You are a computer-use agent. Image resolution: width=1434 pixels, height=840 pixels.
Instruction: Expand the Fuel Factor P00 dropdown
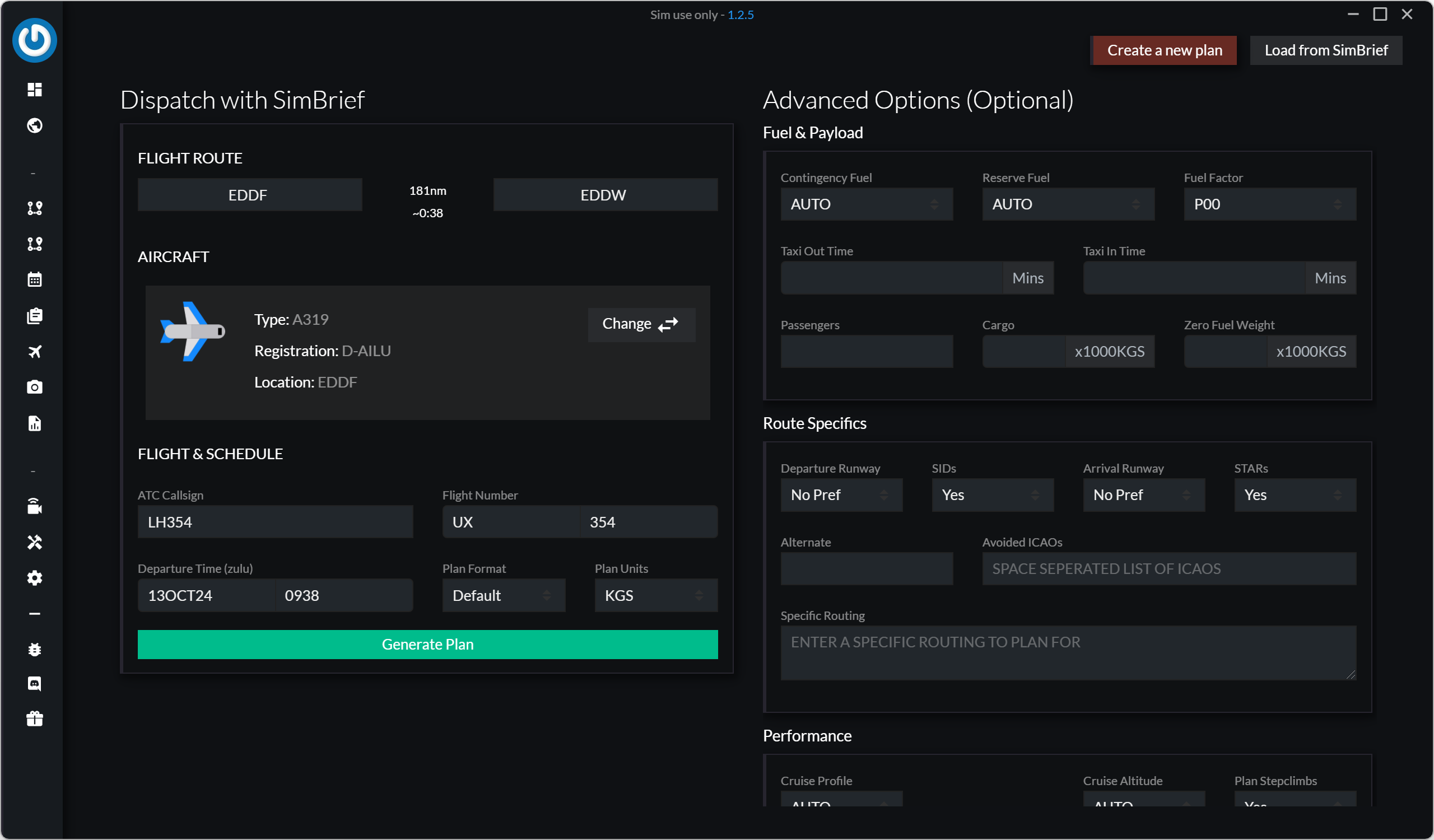pos(1269,204)
